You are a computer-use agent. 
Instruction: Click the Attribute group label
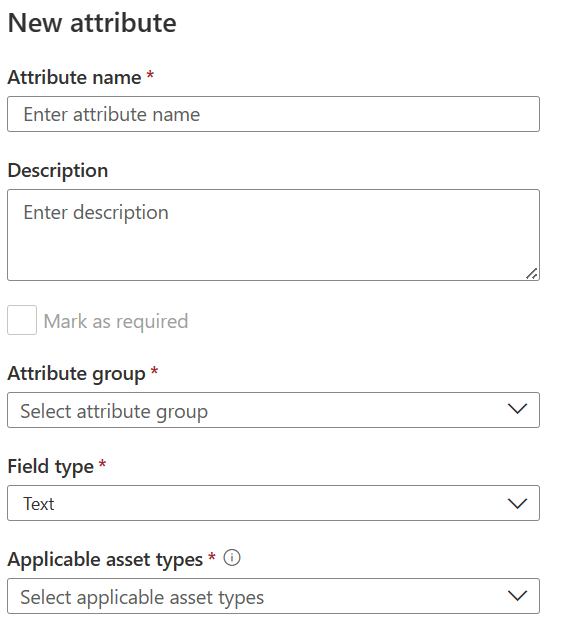pos(76,374)
